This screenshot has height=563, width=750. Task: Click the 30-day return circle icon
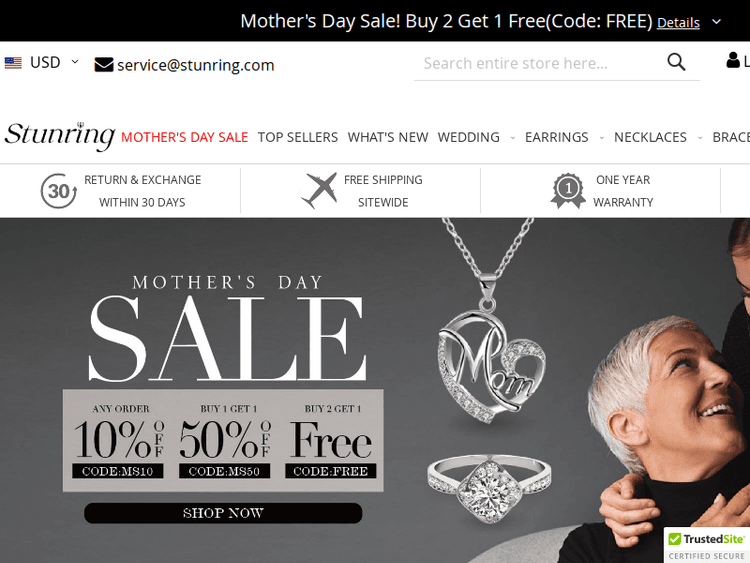pyautogui.click(x=58, y=191)
